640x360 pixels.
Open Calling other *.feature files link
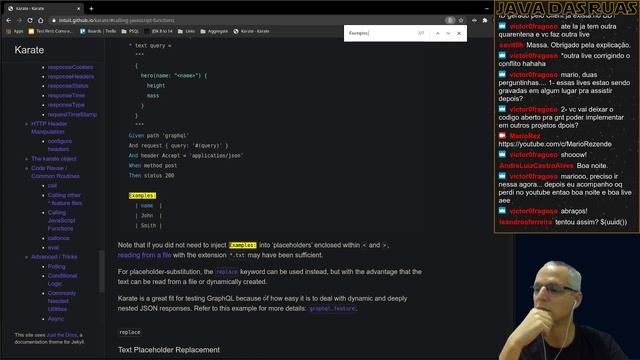[x=64, y=199]
